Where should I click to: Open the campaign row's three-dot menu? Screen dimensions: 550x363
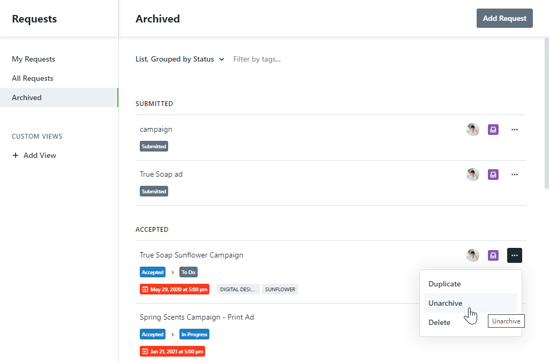tap(514, 129)
